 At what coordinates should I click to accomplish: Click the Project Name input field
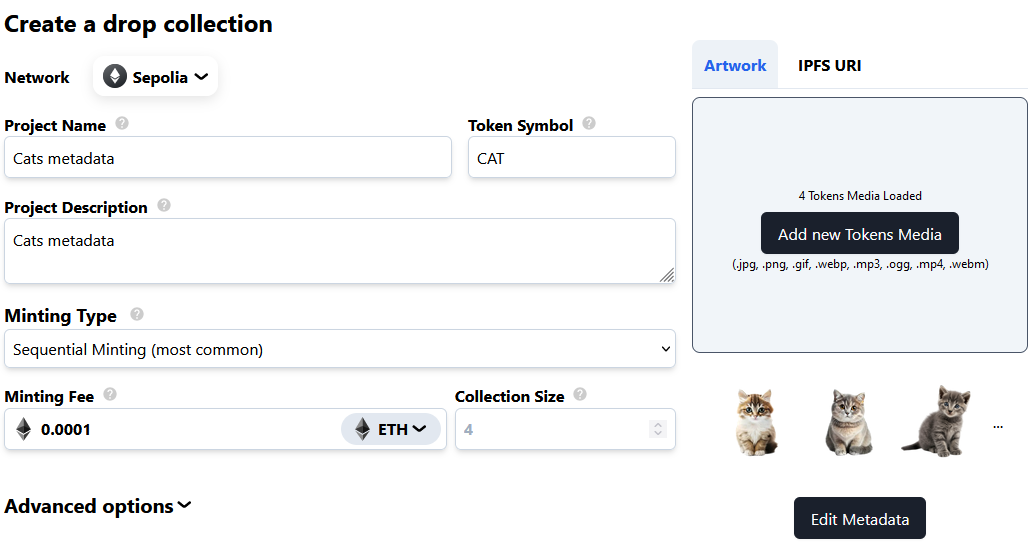pyautogui.click(x=228, y=158)
